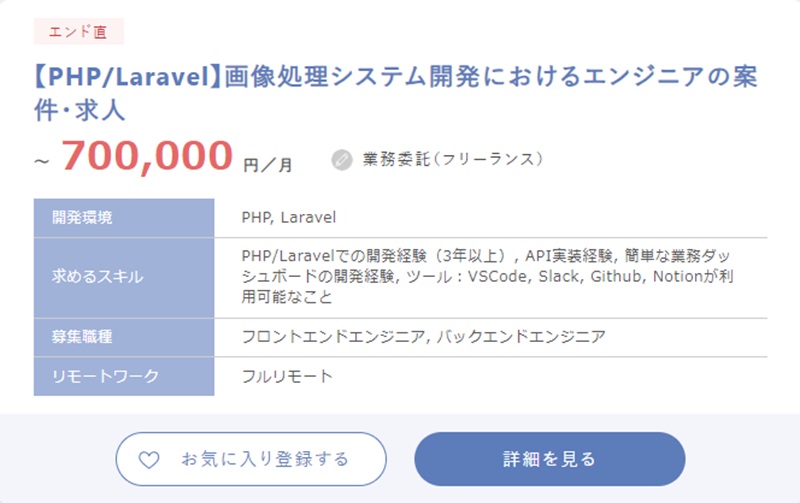
Task: Click the フルリモート value
Action: pos(287,376)
